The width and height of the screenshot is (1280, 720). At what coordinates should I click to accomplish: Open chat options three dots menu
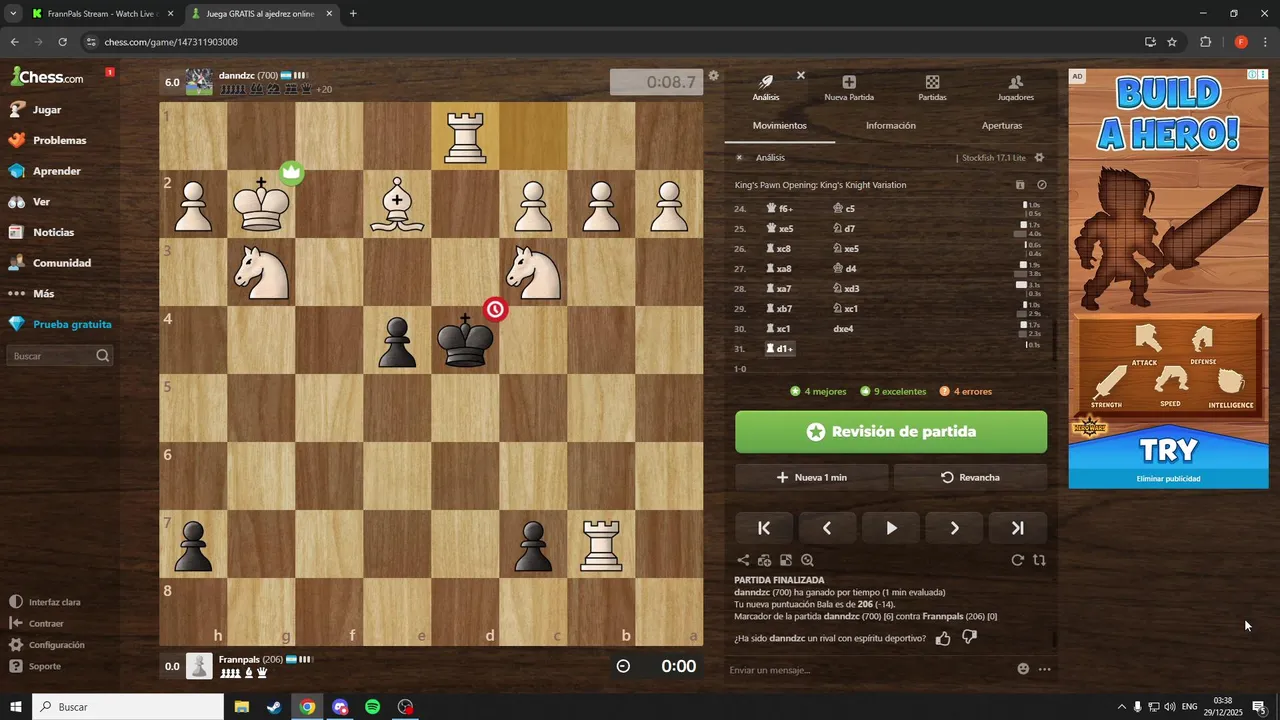[x=1045, y=669]
